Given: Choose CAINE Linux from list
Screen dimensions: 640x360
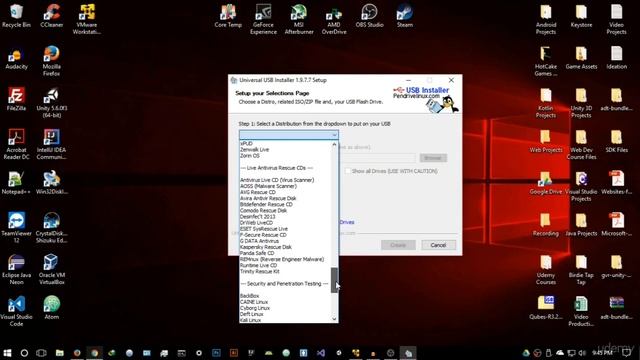Looking at the screenshot, I should tap(254, 302).
